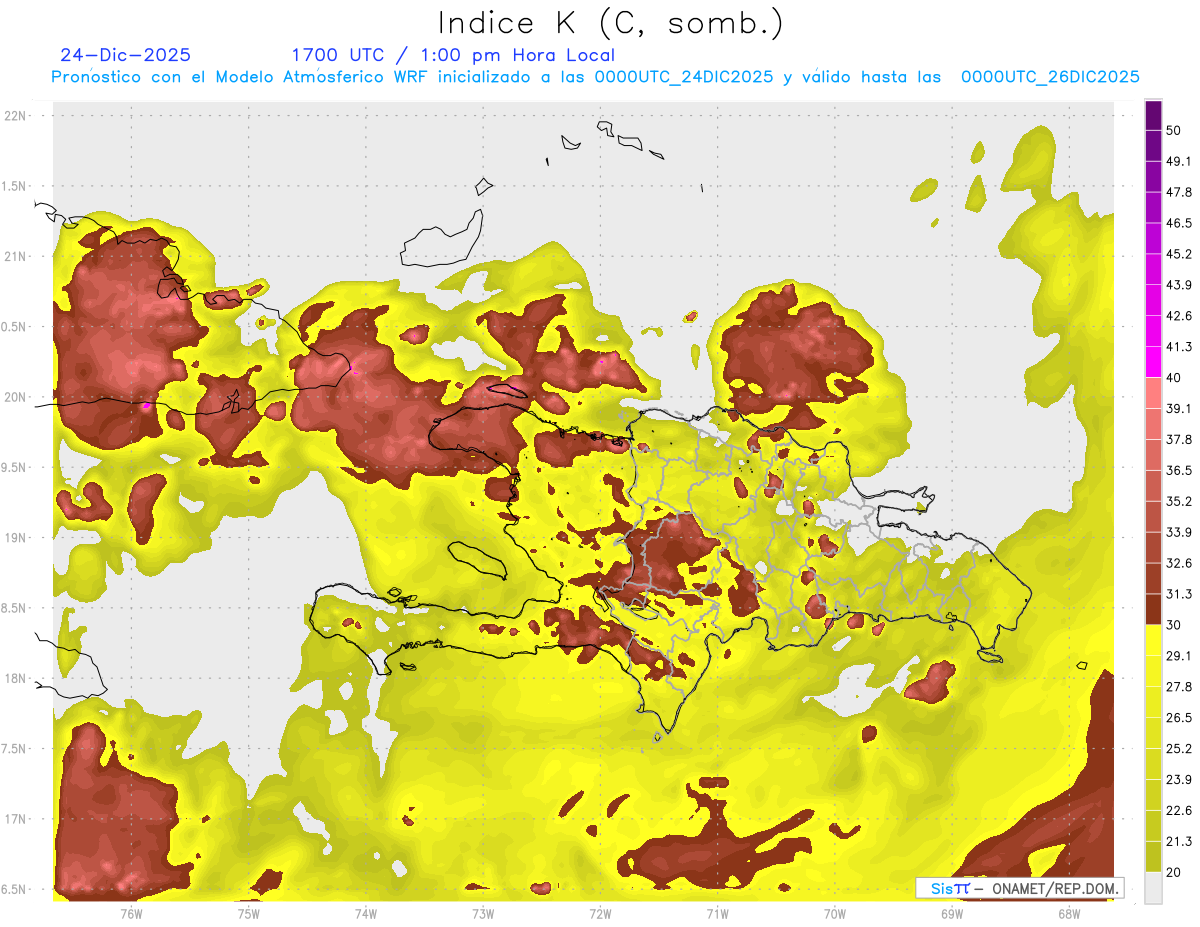Image resolution: width=1200 pixels, height=927 pixels.
Task: Select the '9.5N' latitude axis label
Action: click(14, 468)
